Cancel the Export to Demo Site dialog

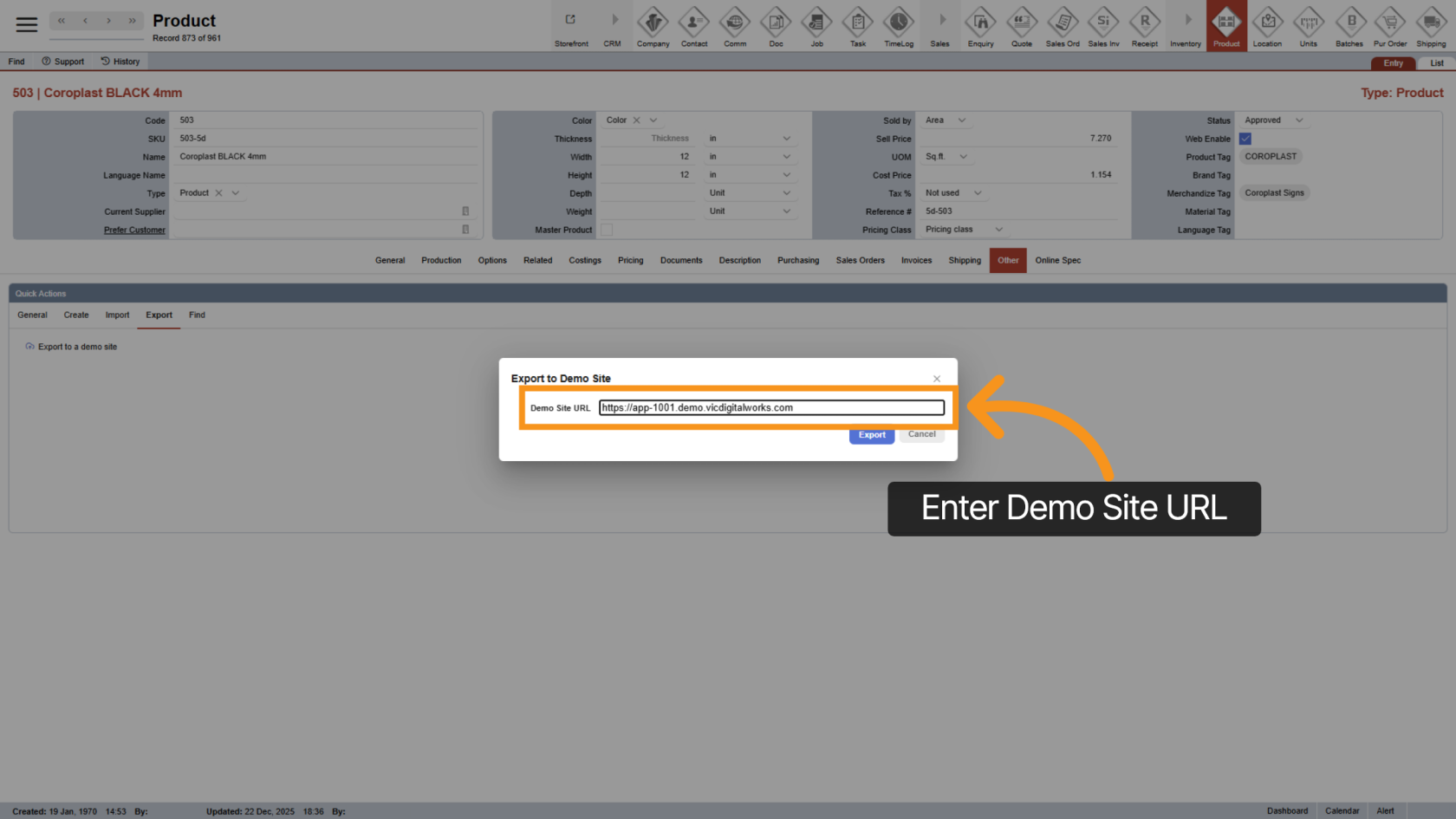921,434
